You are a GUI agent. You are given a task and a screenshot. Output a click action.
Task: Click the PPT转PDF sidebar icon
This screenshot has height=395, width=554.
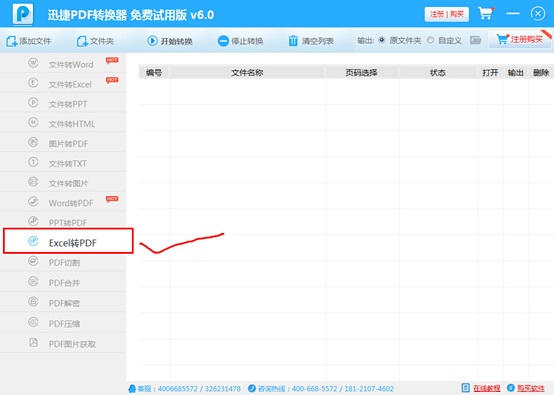(x=33, y=221)
